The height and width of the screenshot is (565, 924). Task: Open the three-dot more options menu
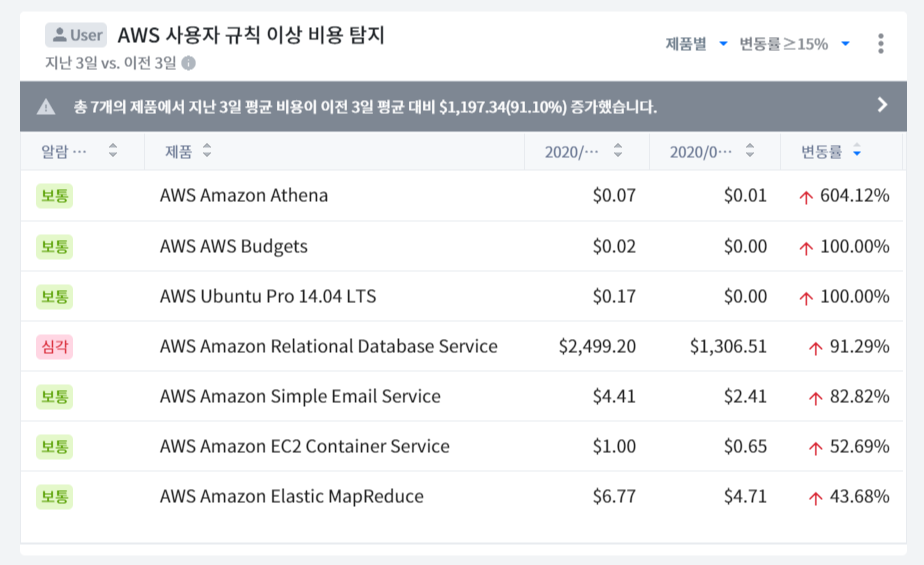(880, 44)
